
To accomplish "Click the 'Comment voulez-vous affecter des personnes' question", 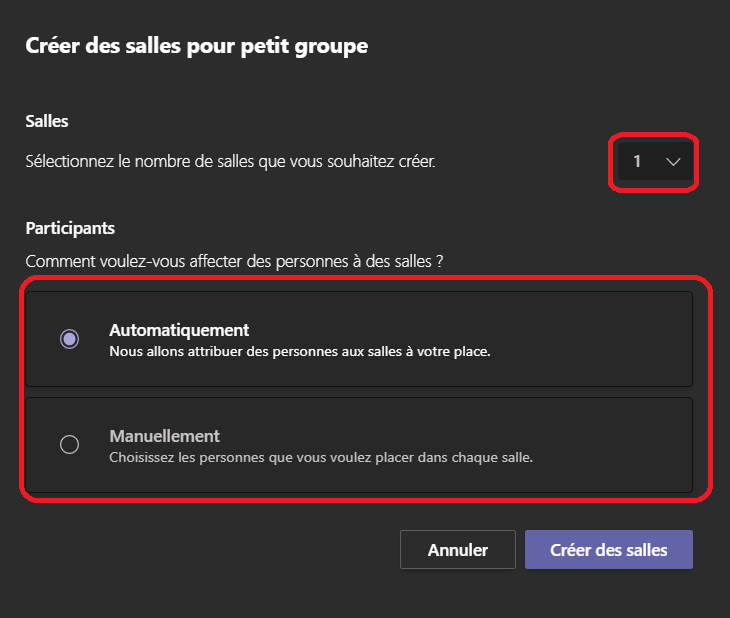I will click(234, 261).
